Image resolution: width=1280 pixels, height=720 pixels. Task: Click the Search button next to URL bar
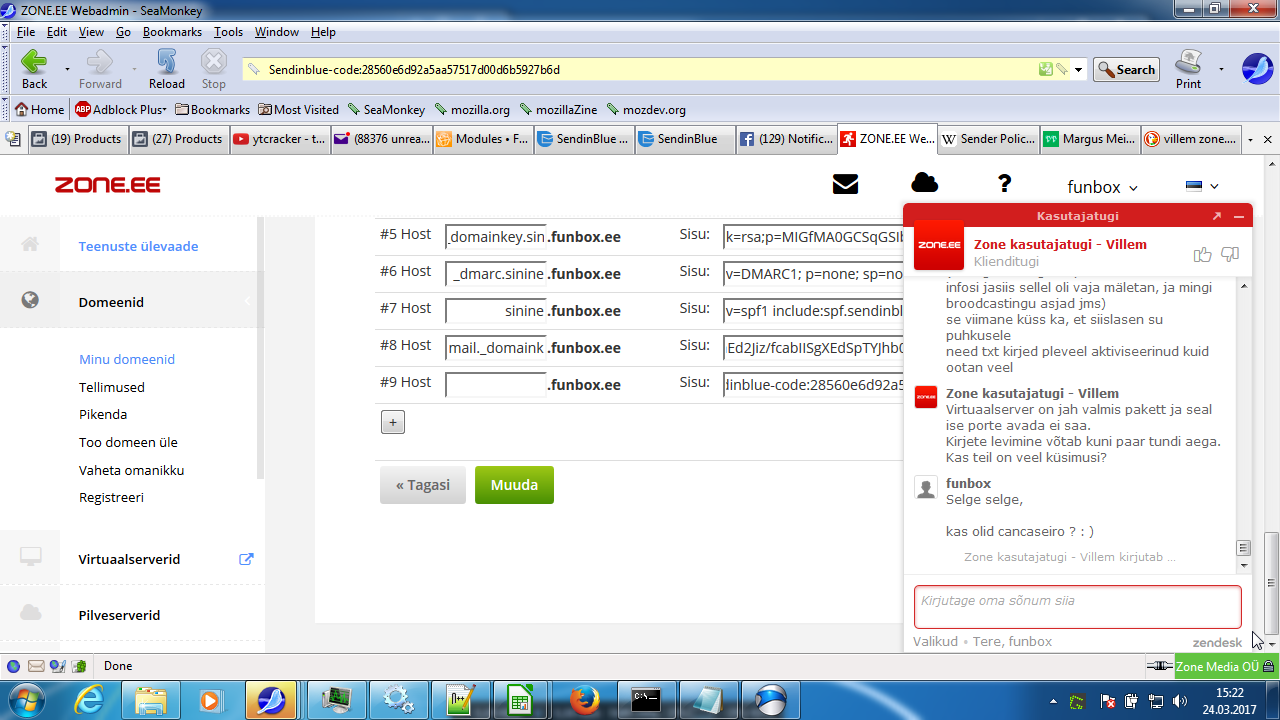click(1126, 70)
